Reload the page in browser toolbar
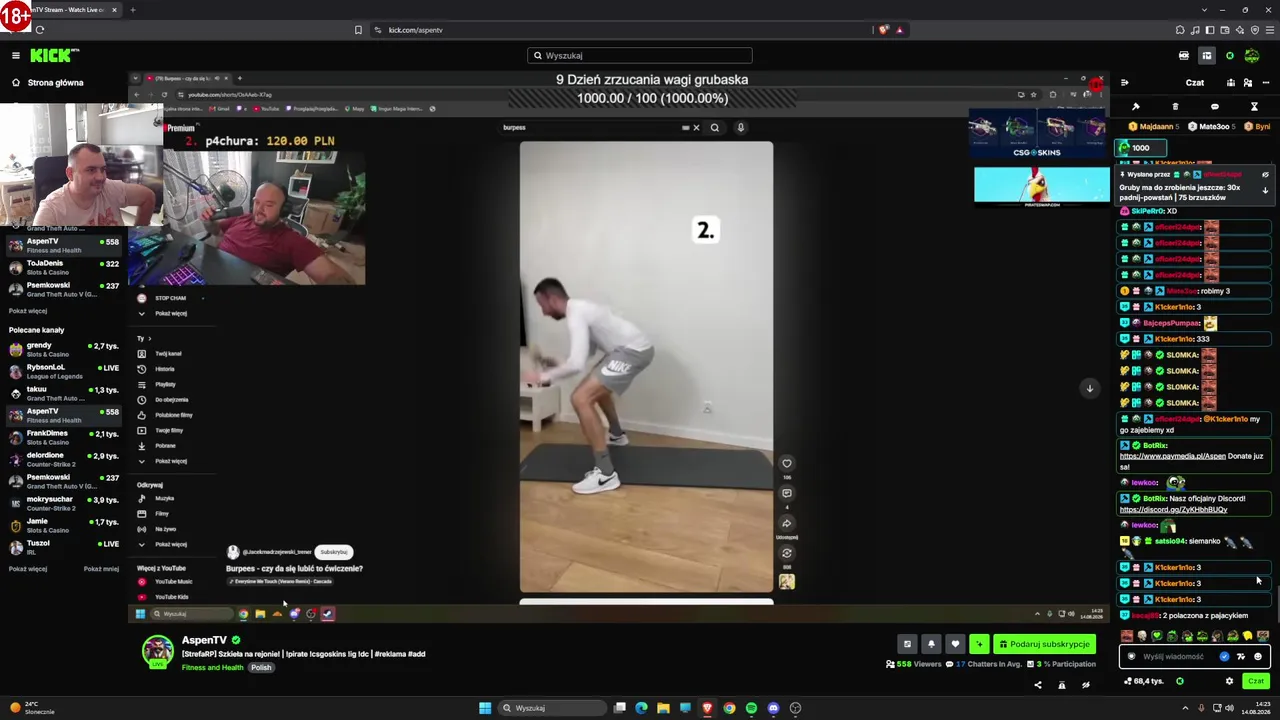Viewport: 1280px width, 720px height. [x=40, y=30]
